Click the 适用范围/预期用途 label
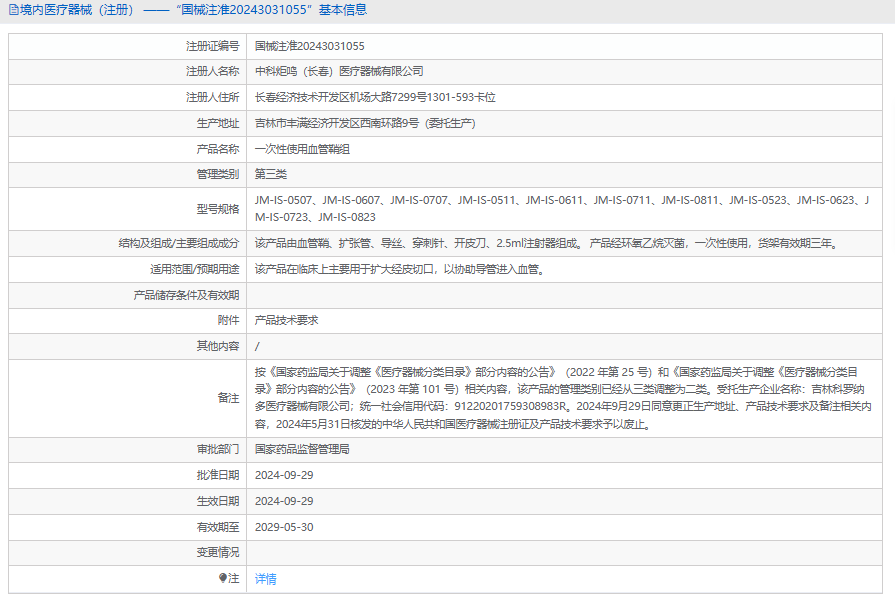This screenshot has height=603, width=895. pyautogui.click(x=195, y=270)
